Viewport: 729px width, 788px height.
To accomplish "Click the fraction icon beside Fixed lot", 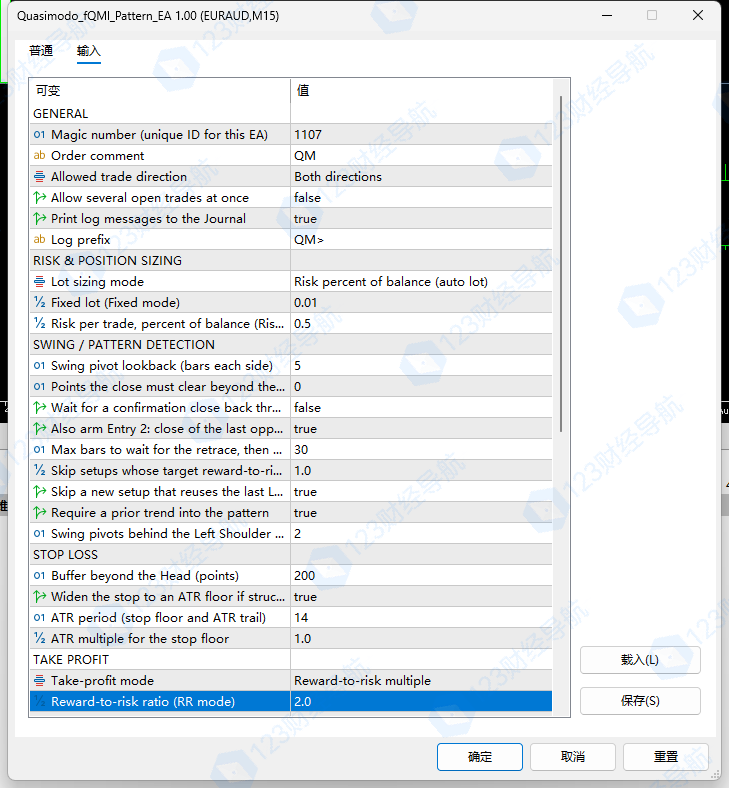I will (39, 303).
